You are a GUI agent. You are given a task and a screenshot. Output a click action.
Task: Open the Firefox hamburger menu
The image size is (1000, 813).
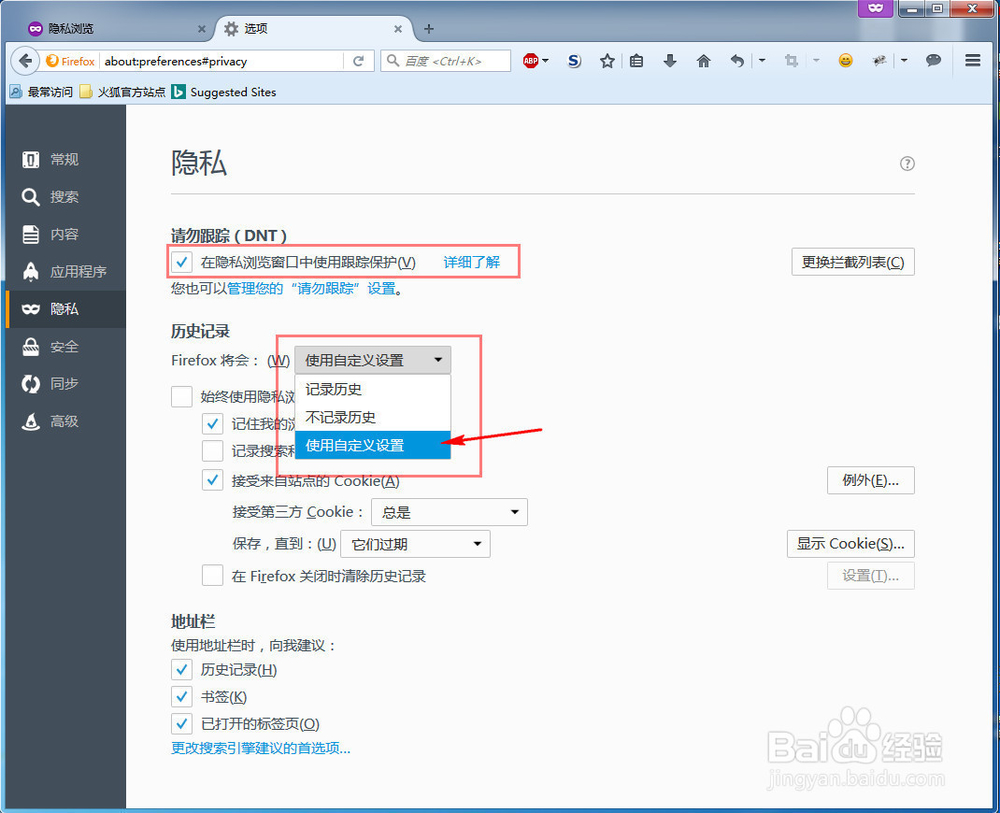point(972,60)
